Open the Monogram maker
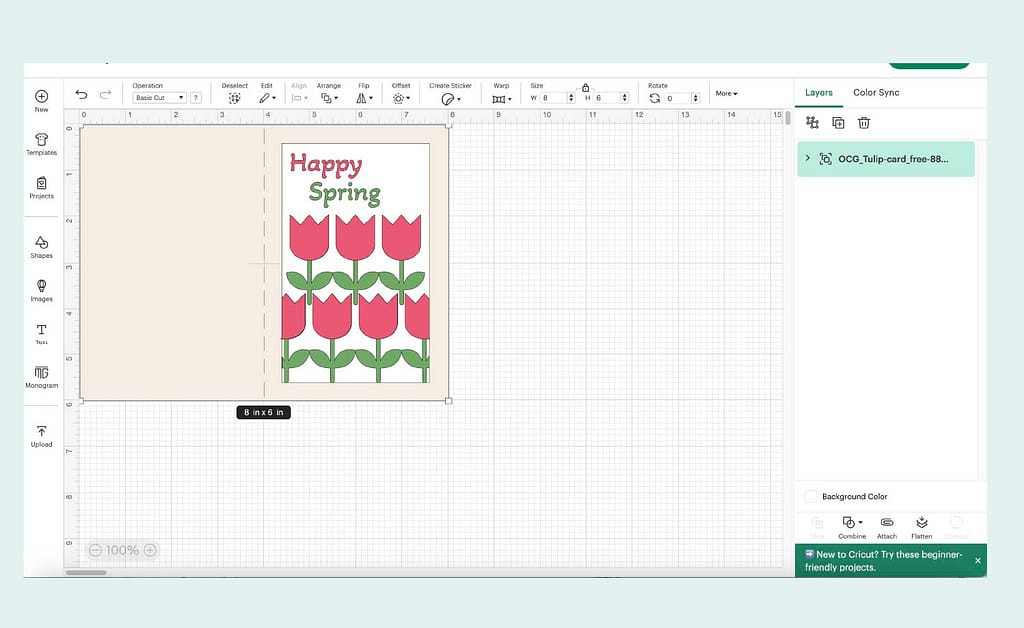This screenshot has height=628, width=1024. (41, 379)
